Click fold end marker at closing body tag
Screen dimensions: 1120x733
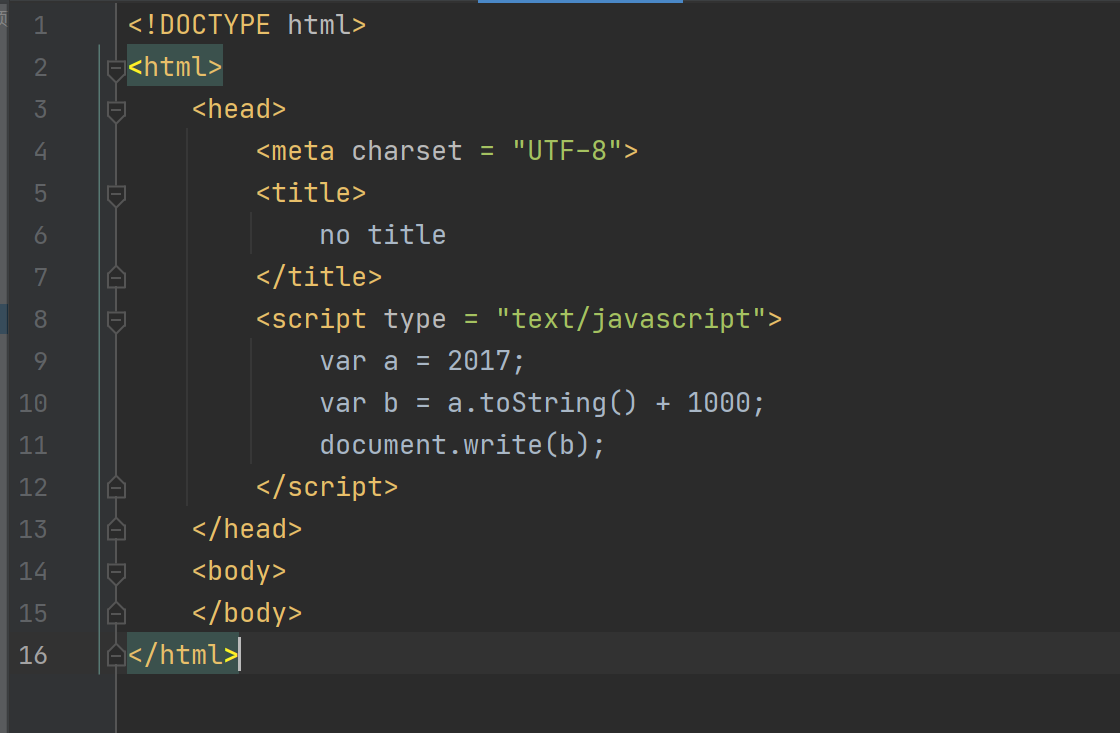pos(116,613)
